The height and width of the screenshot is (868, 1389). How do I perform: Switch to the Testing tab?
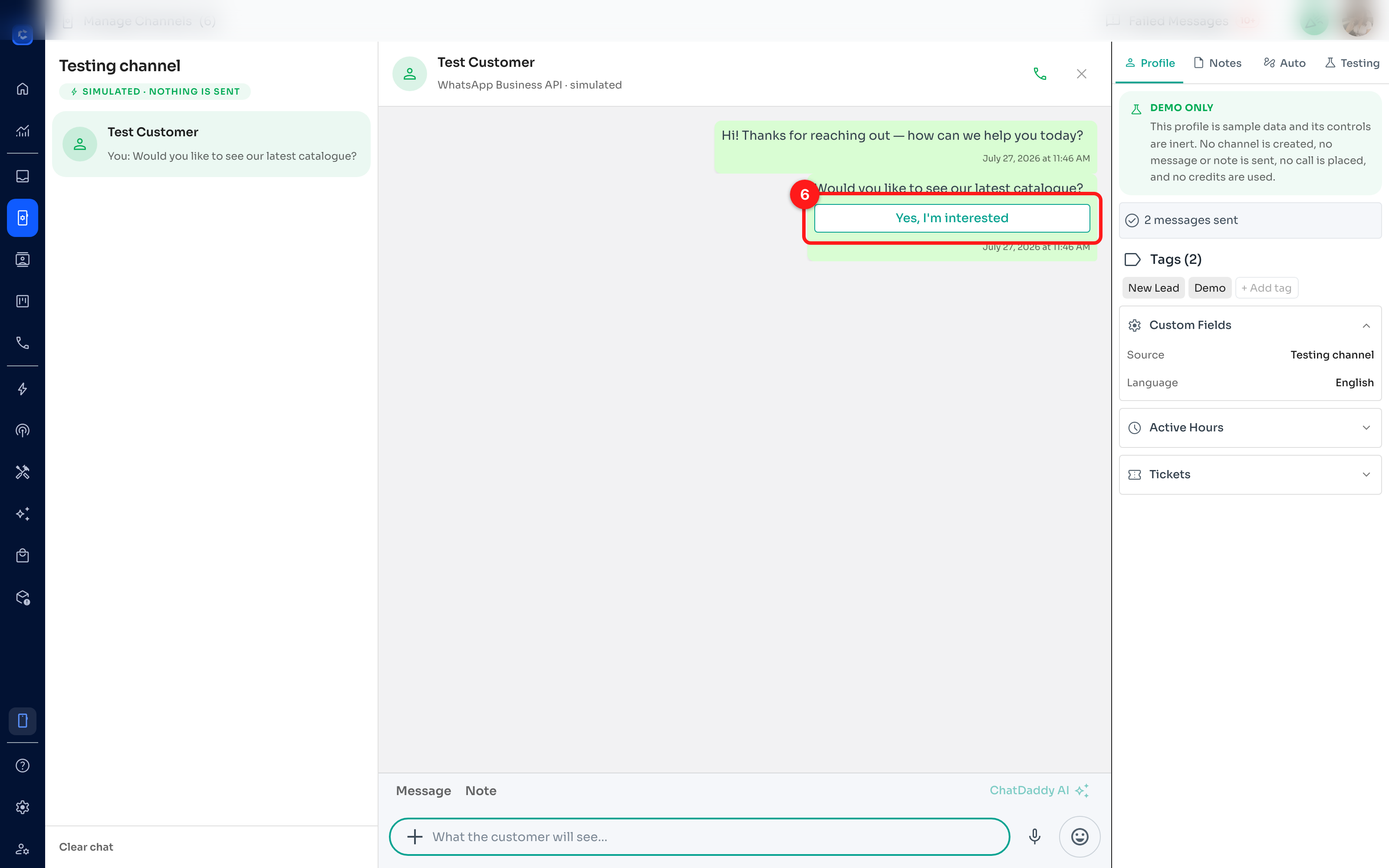(1352, 63)
